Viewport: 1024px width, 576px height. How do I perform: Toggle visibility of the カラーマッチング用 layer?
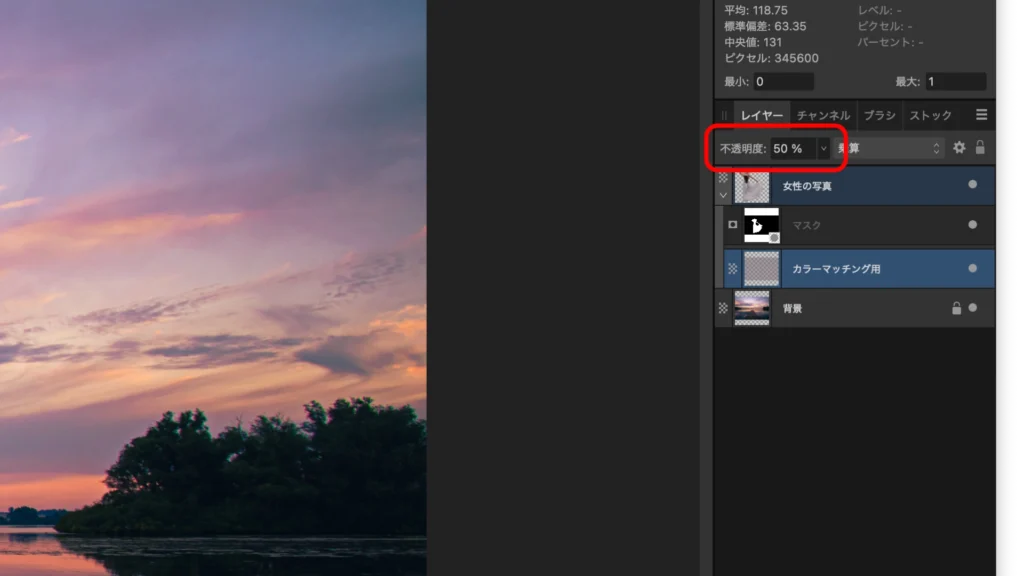coord(972,268)
